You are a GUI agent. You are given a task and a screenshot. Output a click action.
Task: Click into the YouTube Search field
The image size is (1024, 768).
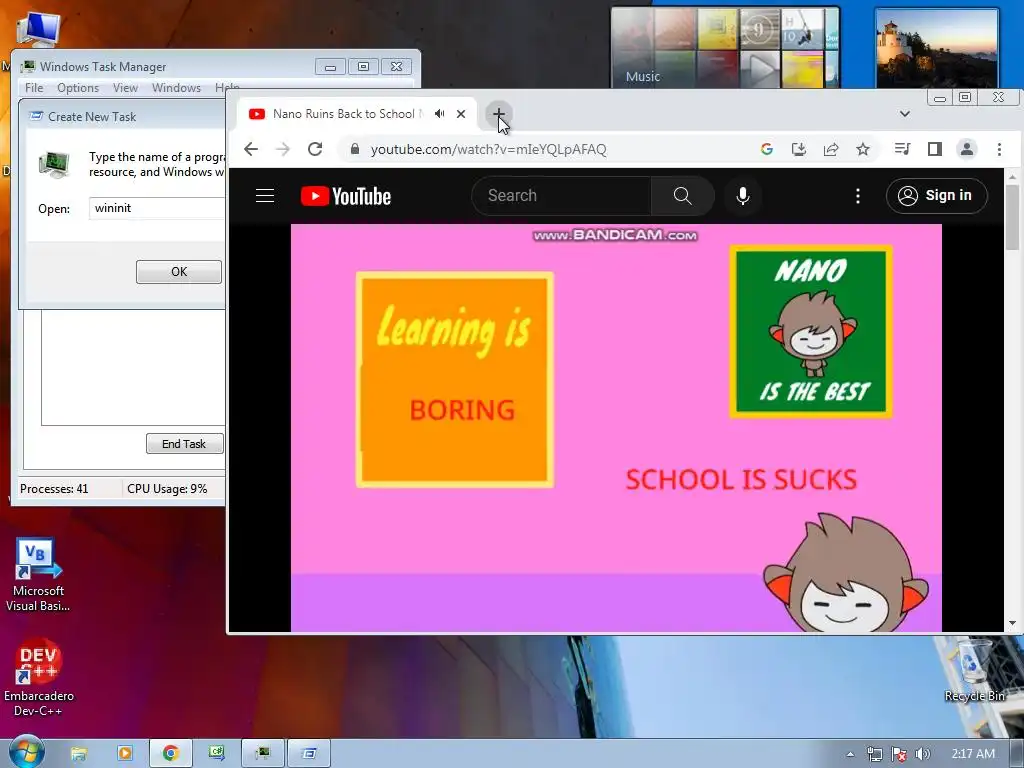tap(562, 195)
